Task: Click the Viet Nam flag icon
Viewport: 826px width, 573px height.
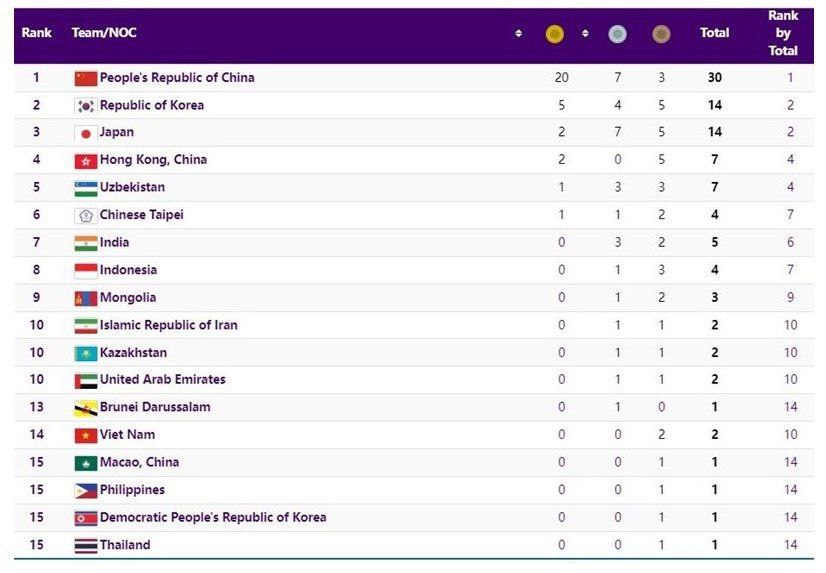Action: coord(85,436)
